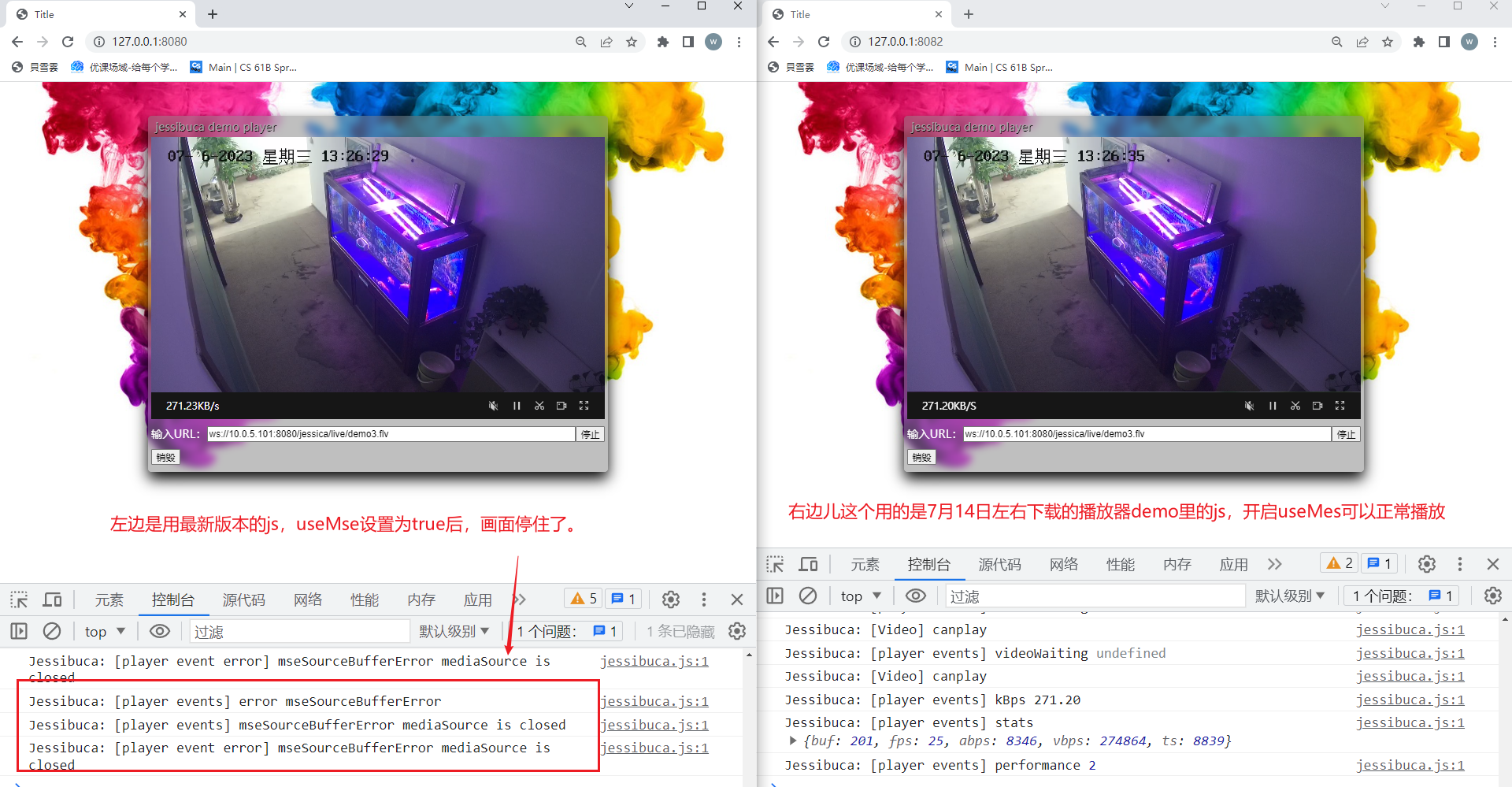Take a screenshot with the scissors icon
Screen dimensions: 1512x787
point(539,405)
